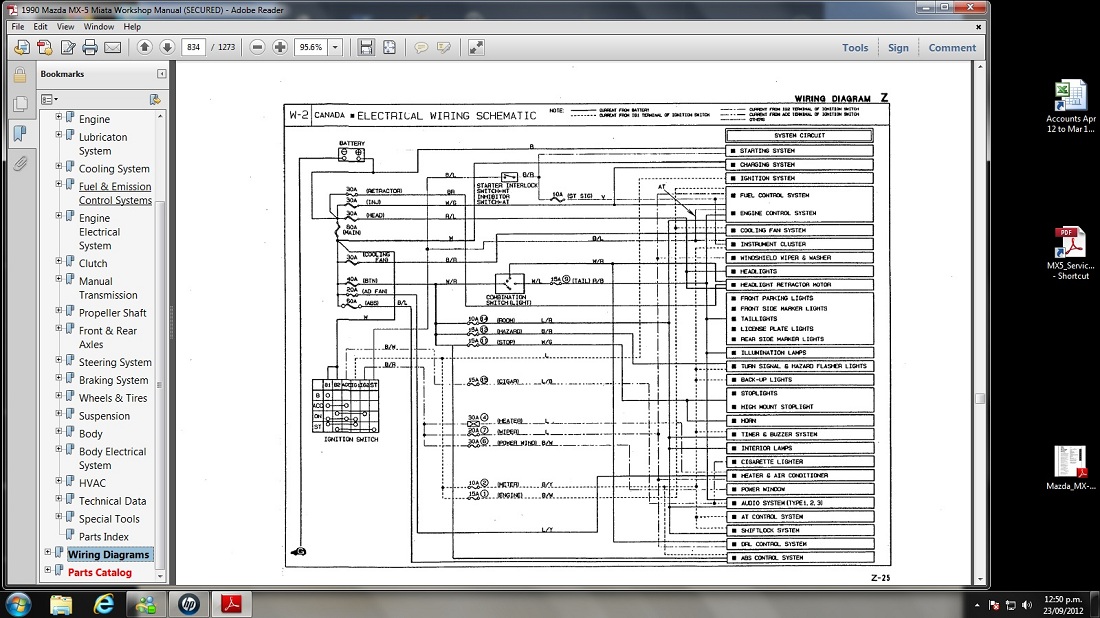Close the document with X button
Viewport: 1100px width, 618px height.
coord(978,27)
